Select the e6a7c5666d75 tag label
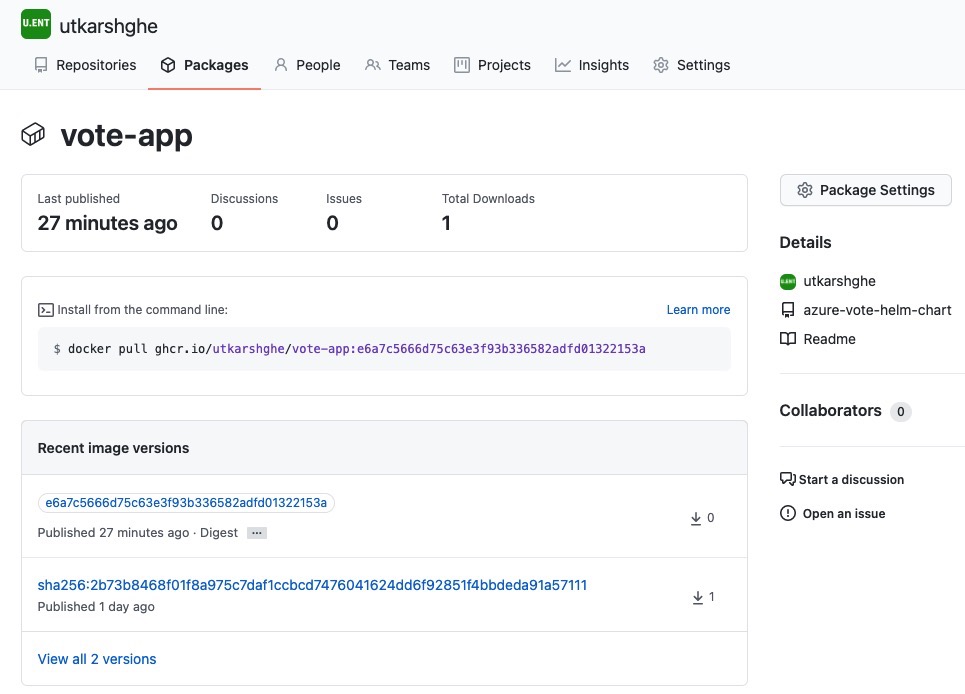Screen dimensions: 965x694 point(186,503)
